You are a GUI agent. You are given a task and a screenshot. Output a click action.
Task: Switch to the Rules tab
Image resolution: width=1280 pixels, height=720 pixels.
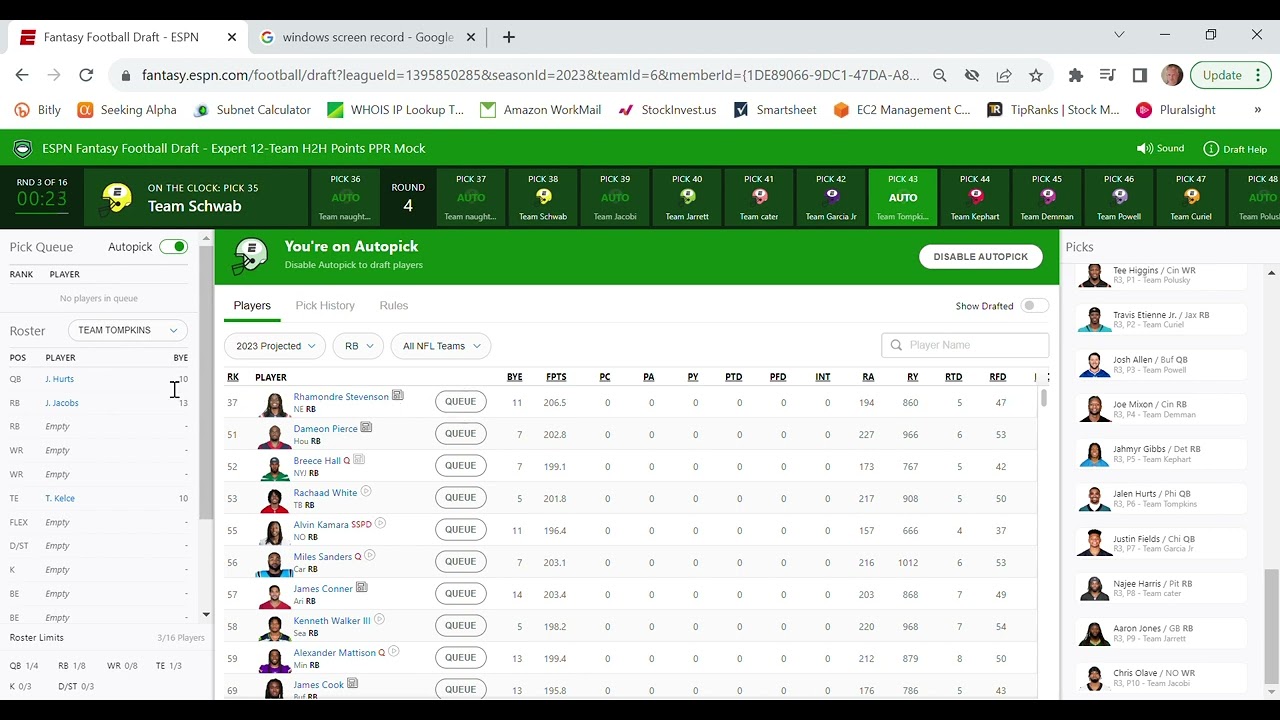tap(394, 306)
